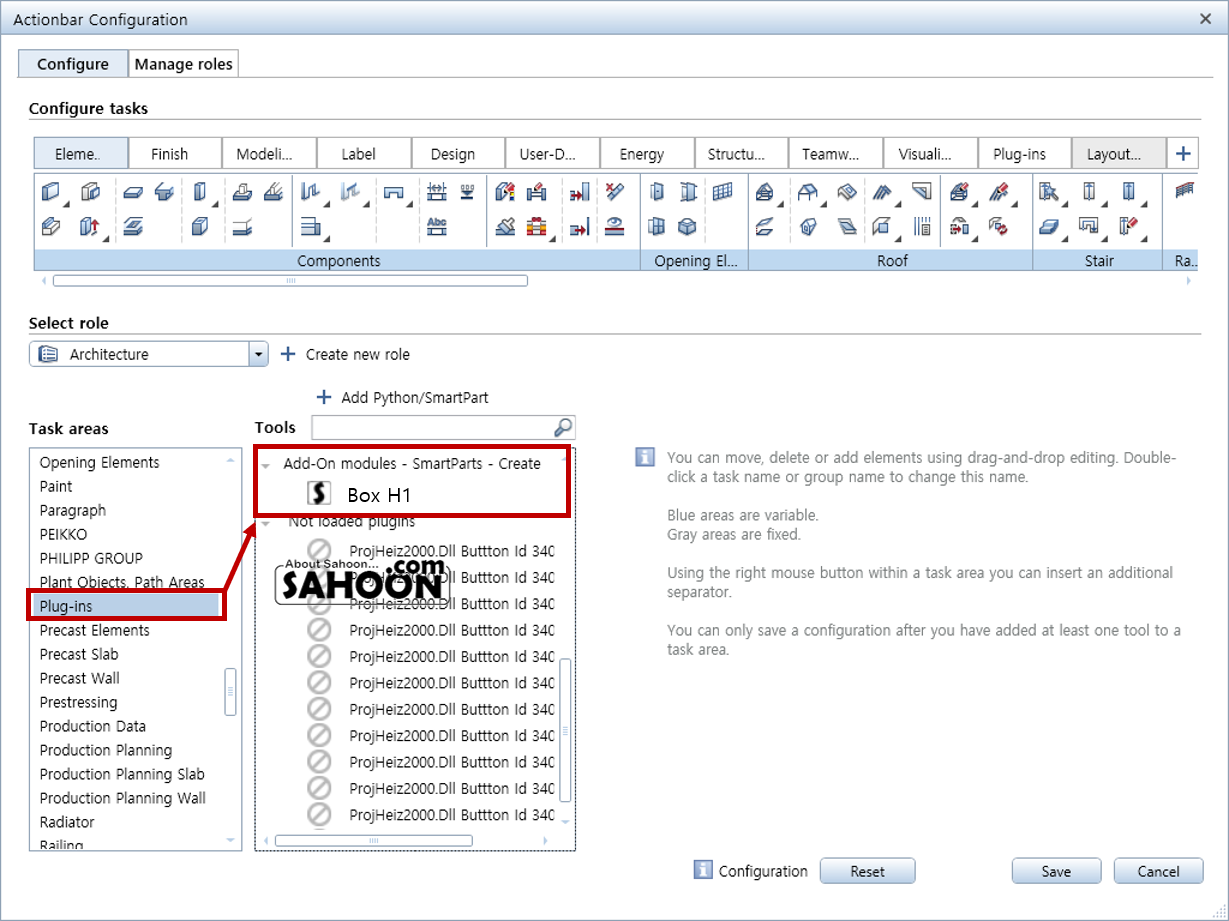Click the Cancel button
The width and height of the screenshot is (1229, 921).
[x=1159, y=871]
